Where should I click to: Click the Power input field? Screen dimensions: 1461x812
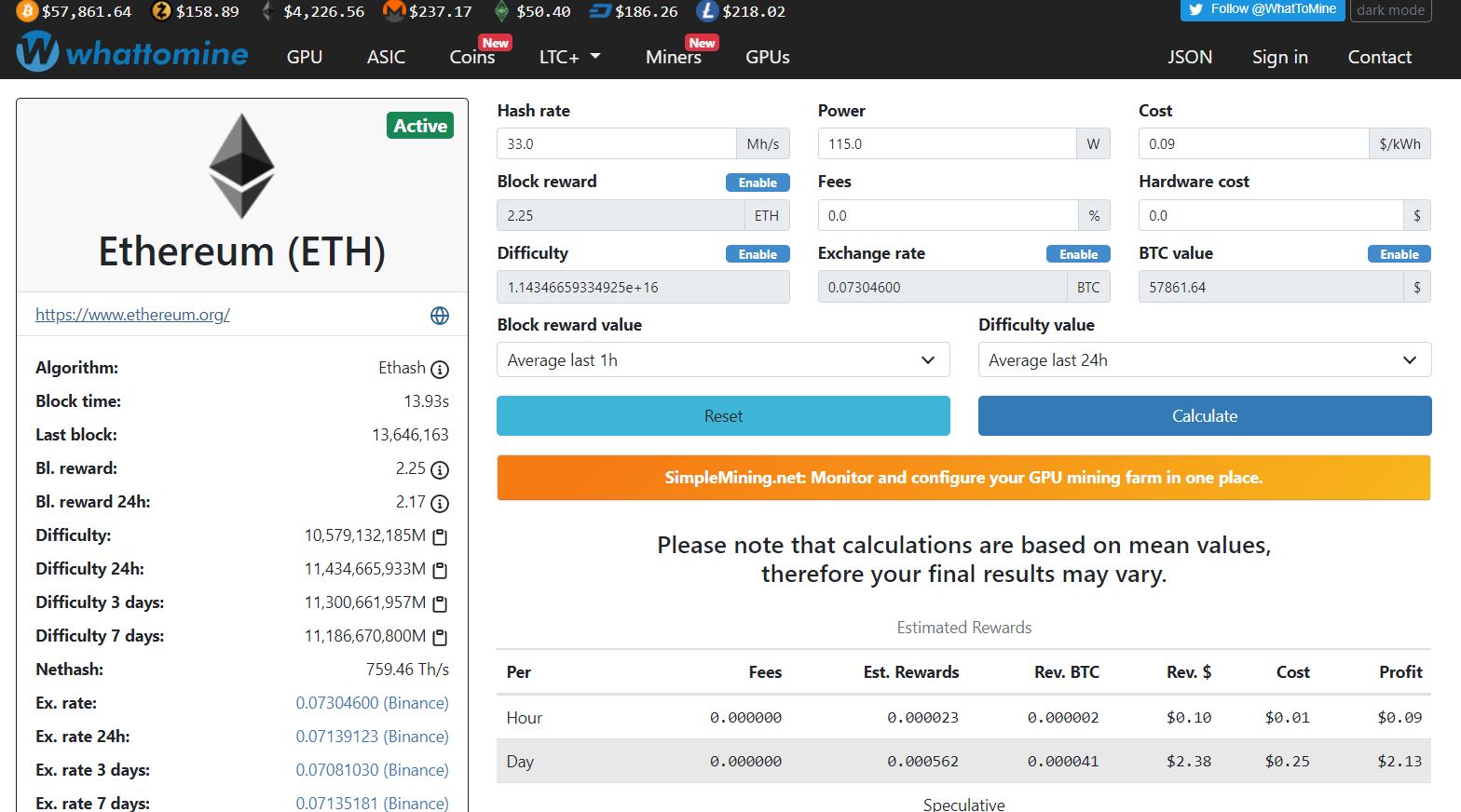[947, 143]
